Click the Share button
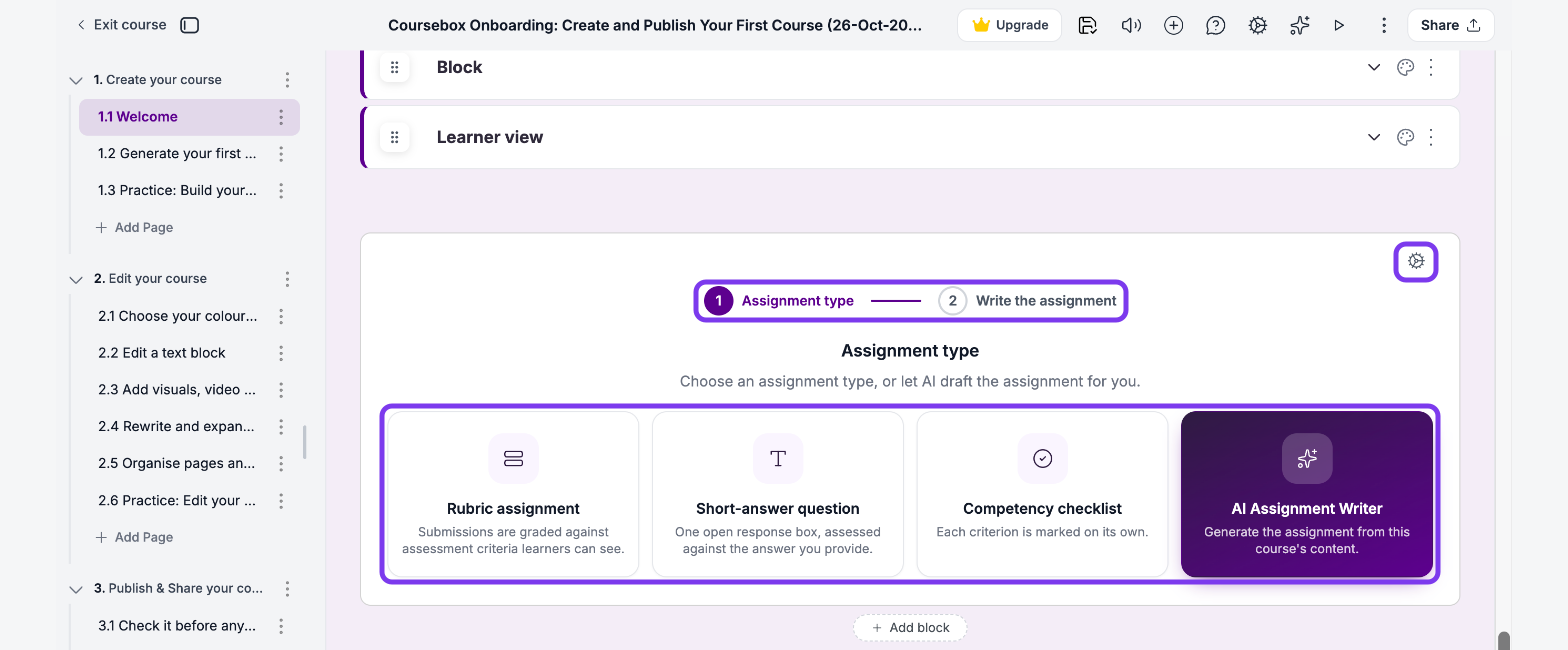1568x650 pixels. (x=1450, y=25)
